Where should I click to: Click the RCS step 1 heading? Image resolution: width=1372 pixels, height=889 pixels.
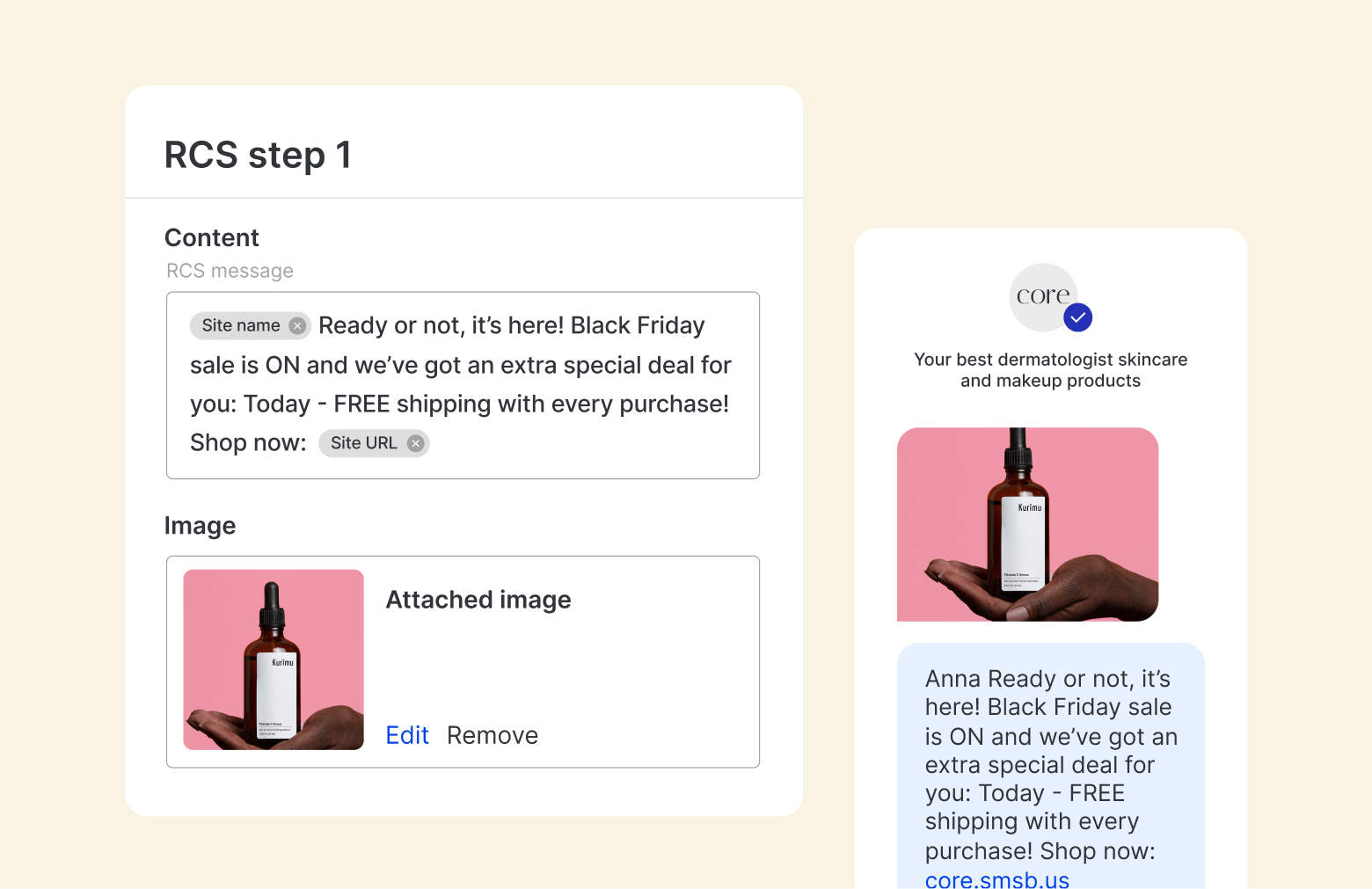(258, 155)
